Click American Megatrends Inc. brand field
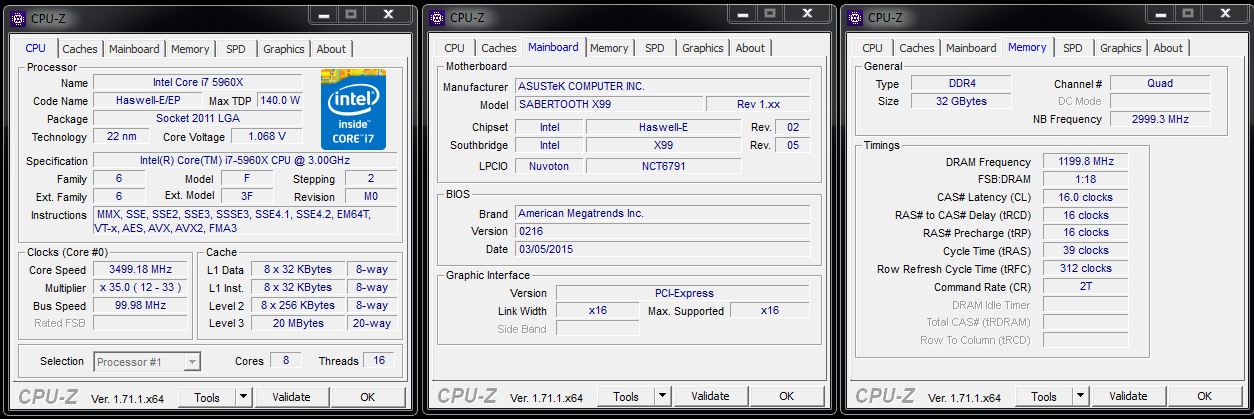Viewport: 1254px width, 419px height. pyautogui.click(x=662, y=214)
